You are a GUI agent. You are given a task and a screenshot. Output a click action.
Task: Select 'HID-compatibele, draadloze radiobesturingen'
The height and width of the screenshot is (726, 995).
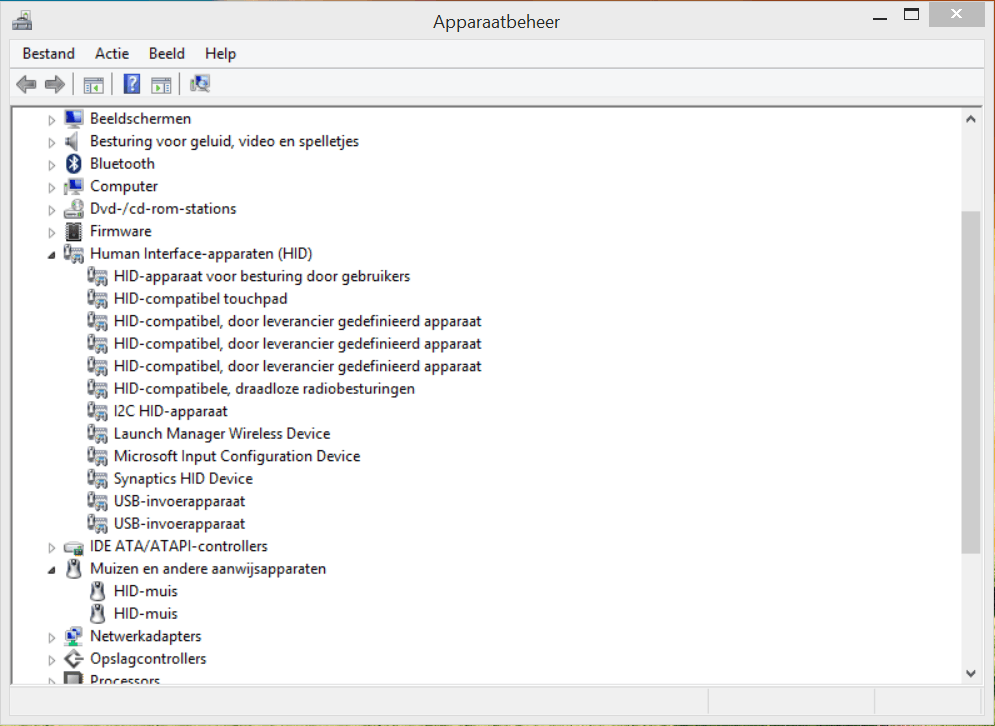[x=264, y=388]
